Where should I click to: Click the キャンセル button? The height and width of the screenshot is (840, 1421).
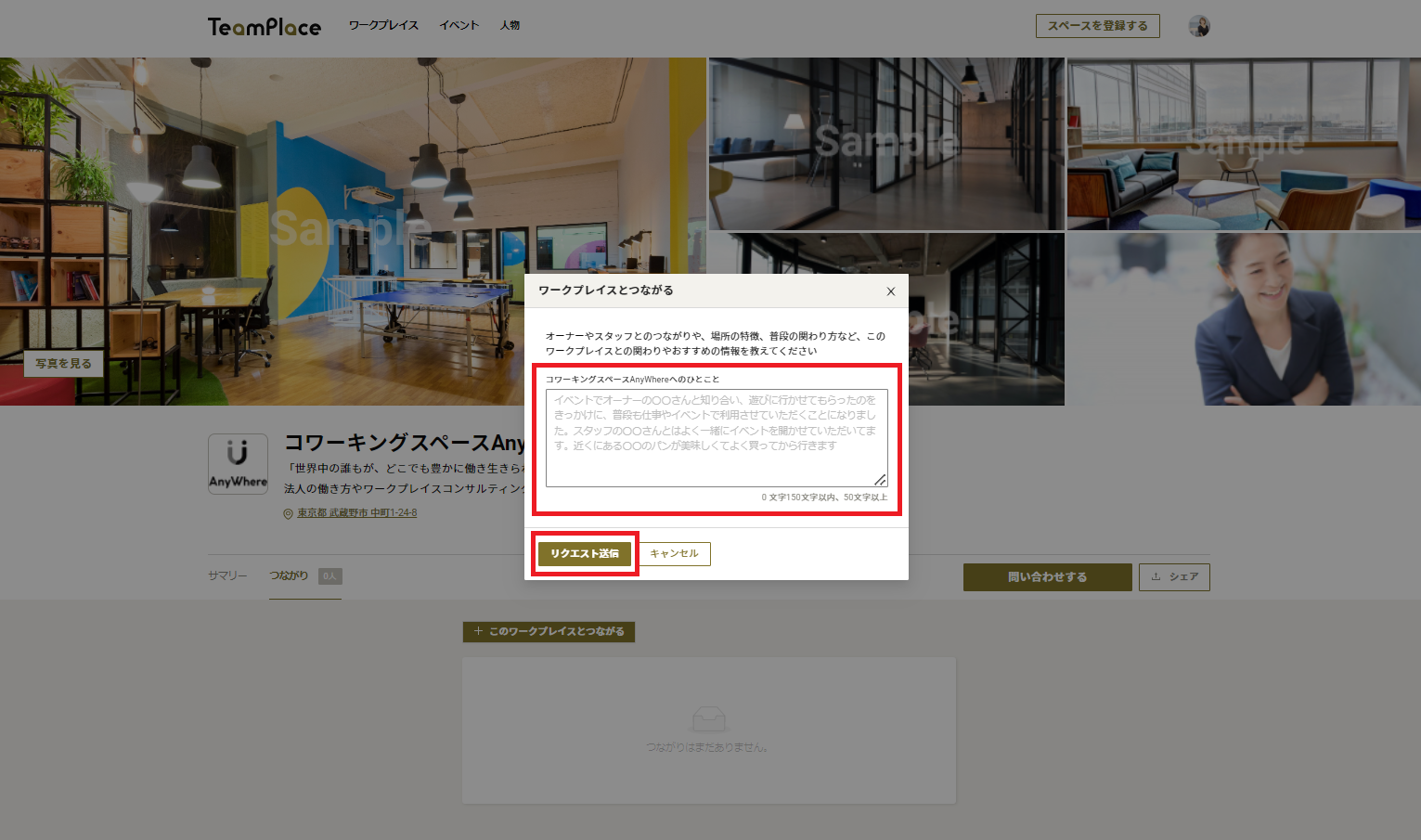point(675,554)
